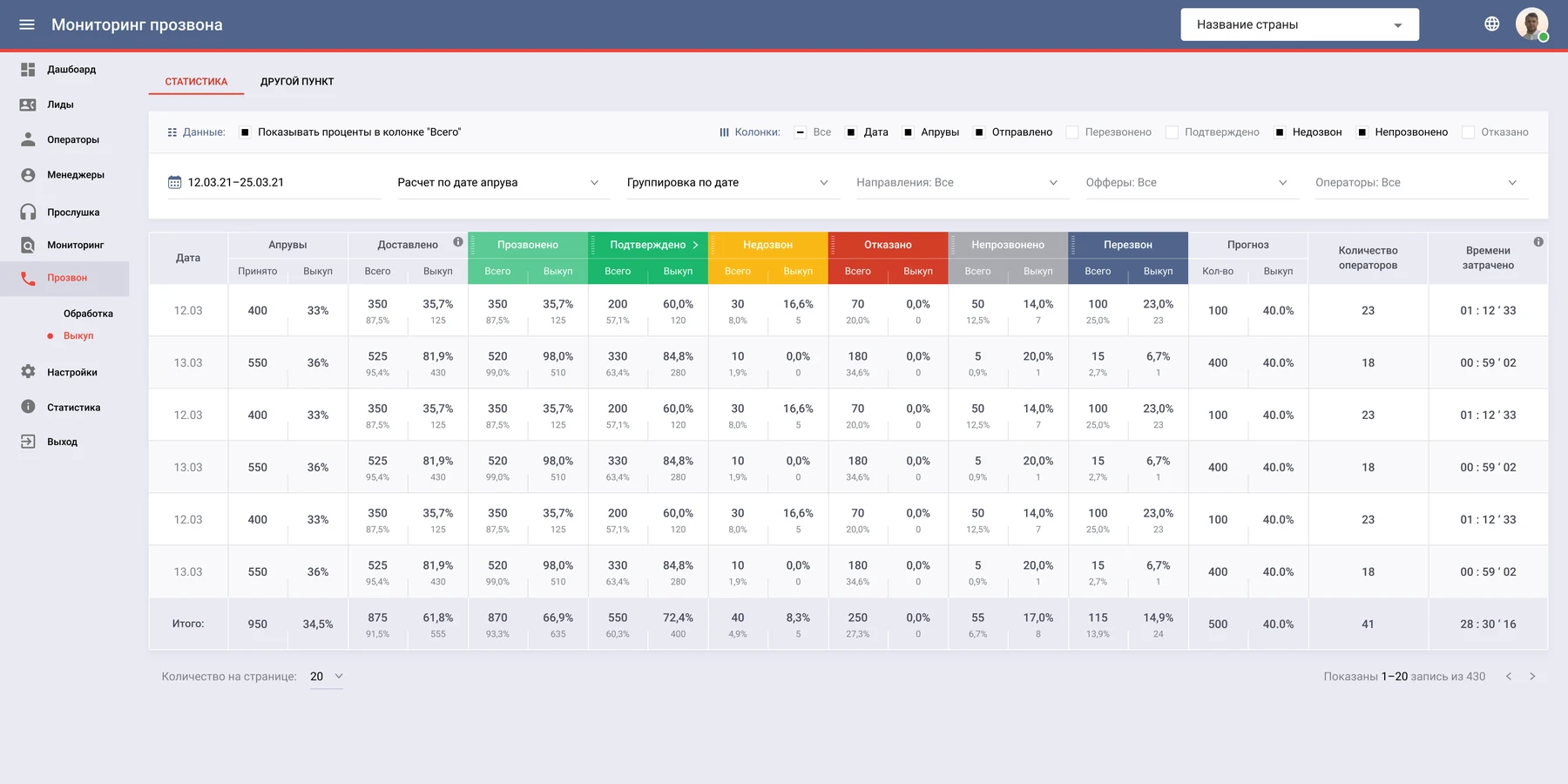Click the Лиды contact card icon
Screen dimensions: 1568x784
(28, 105)
